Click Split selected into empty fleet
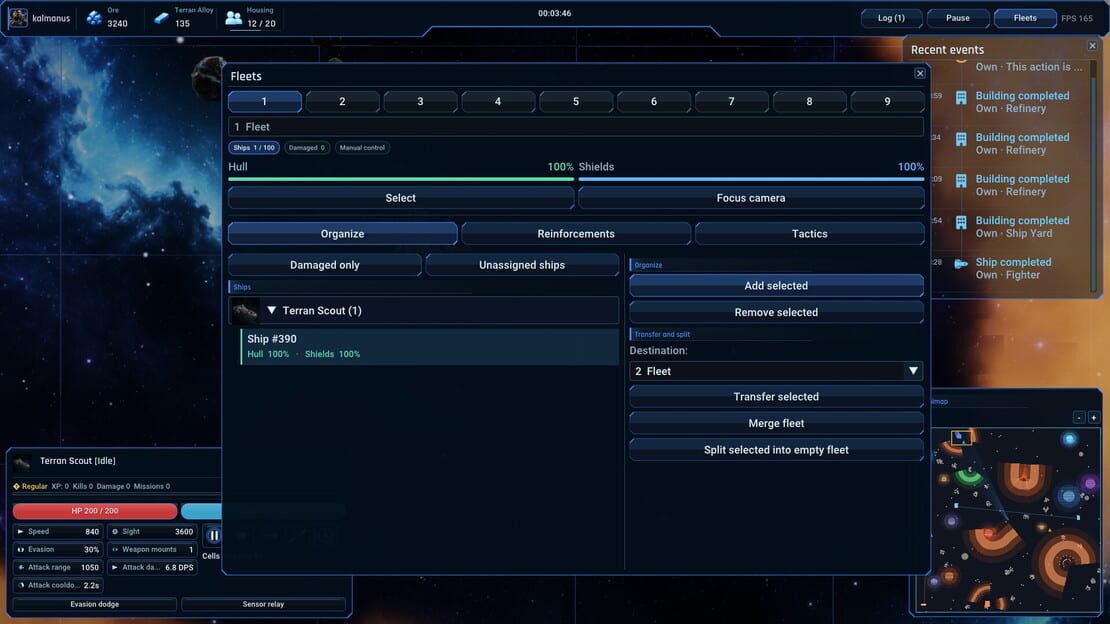The image size is (1110, 624). pyautogui.click(x=776, y=450)
